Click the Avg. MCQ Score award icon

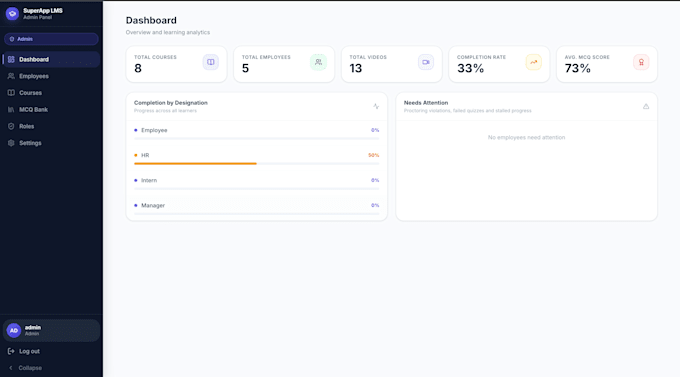click(x=641, y=62)
